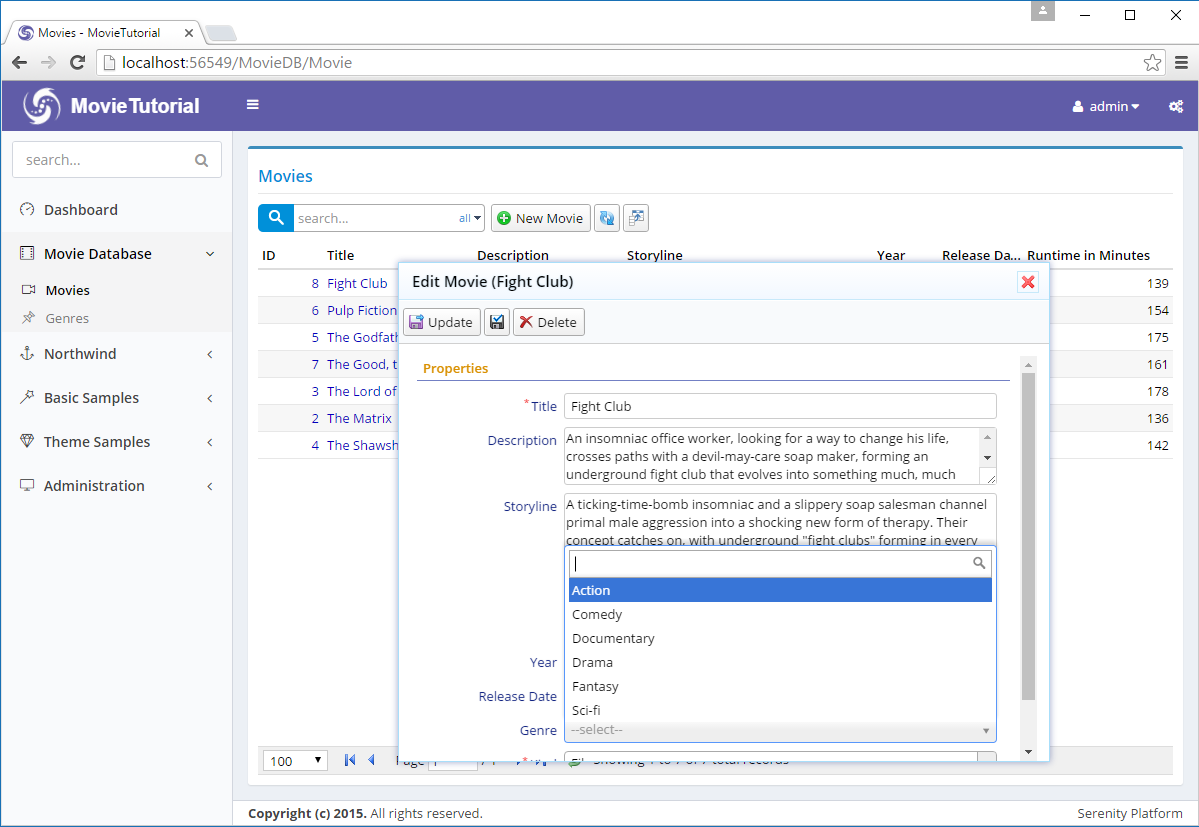Screen dimensions: 1199x827
Task: Click the refresh icon beside New Movie
Action: [607, 218]
